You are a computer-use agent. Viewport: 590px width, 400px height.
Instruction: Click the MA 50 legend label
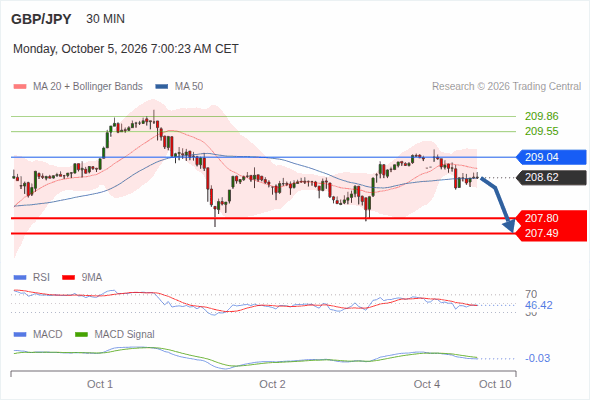pos(189,87)
